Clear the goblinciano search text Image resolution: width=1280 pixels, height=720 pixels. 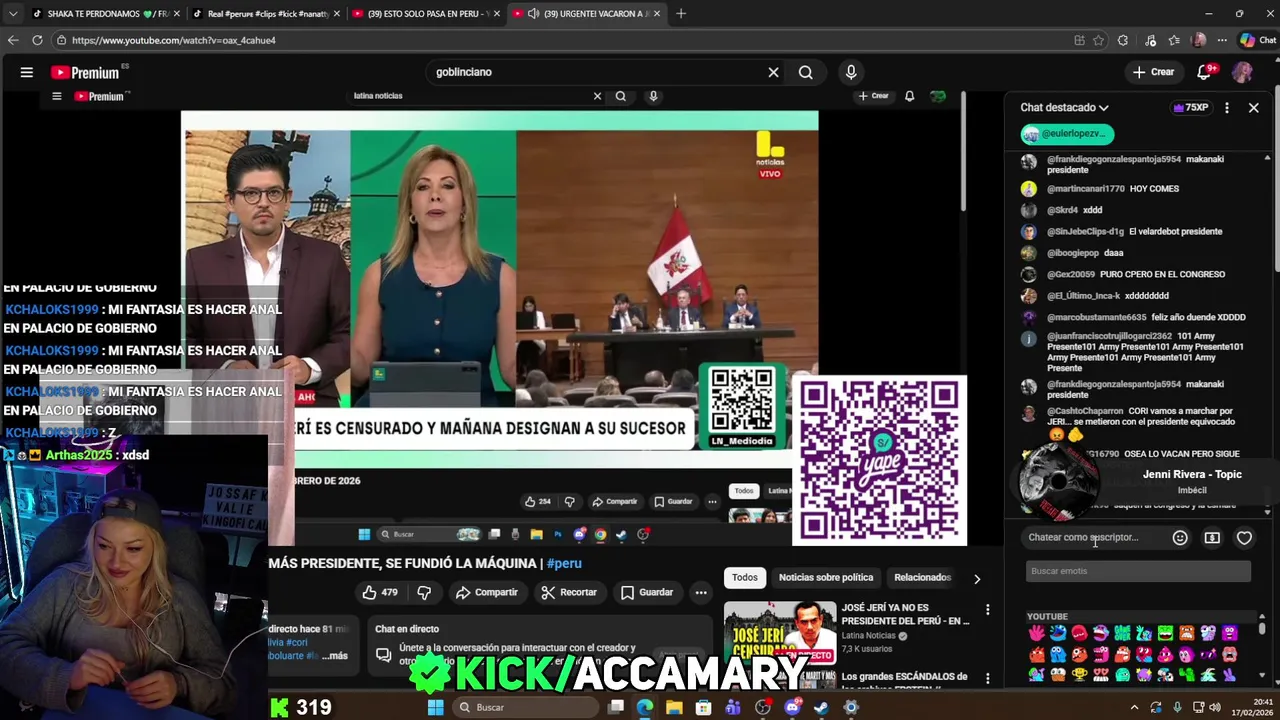click(773, 72)
